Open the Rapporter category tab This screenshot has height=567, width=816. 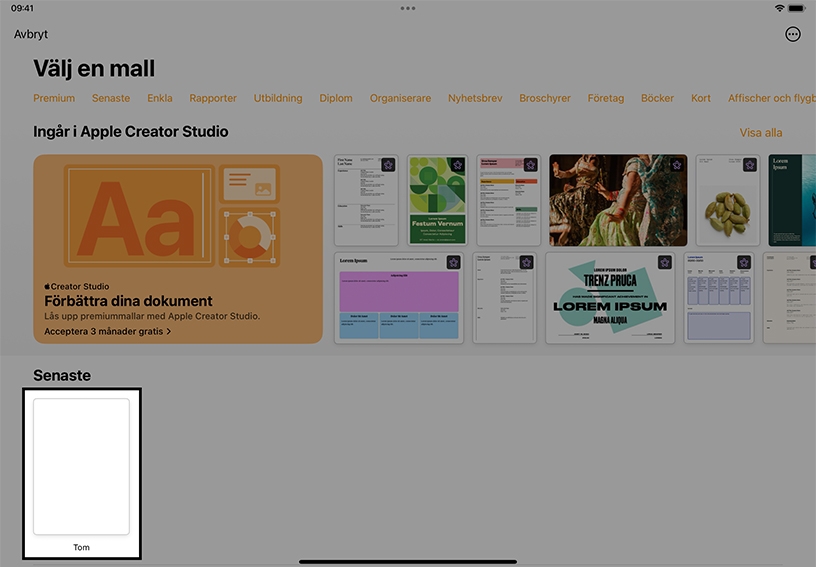(213, 98)
